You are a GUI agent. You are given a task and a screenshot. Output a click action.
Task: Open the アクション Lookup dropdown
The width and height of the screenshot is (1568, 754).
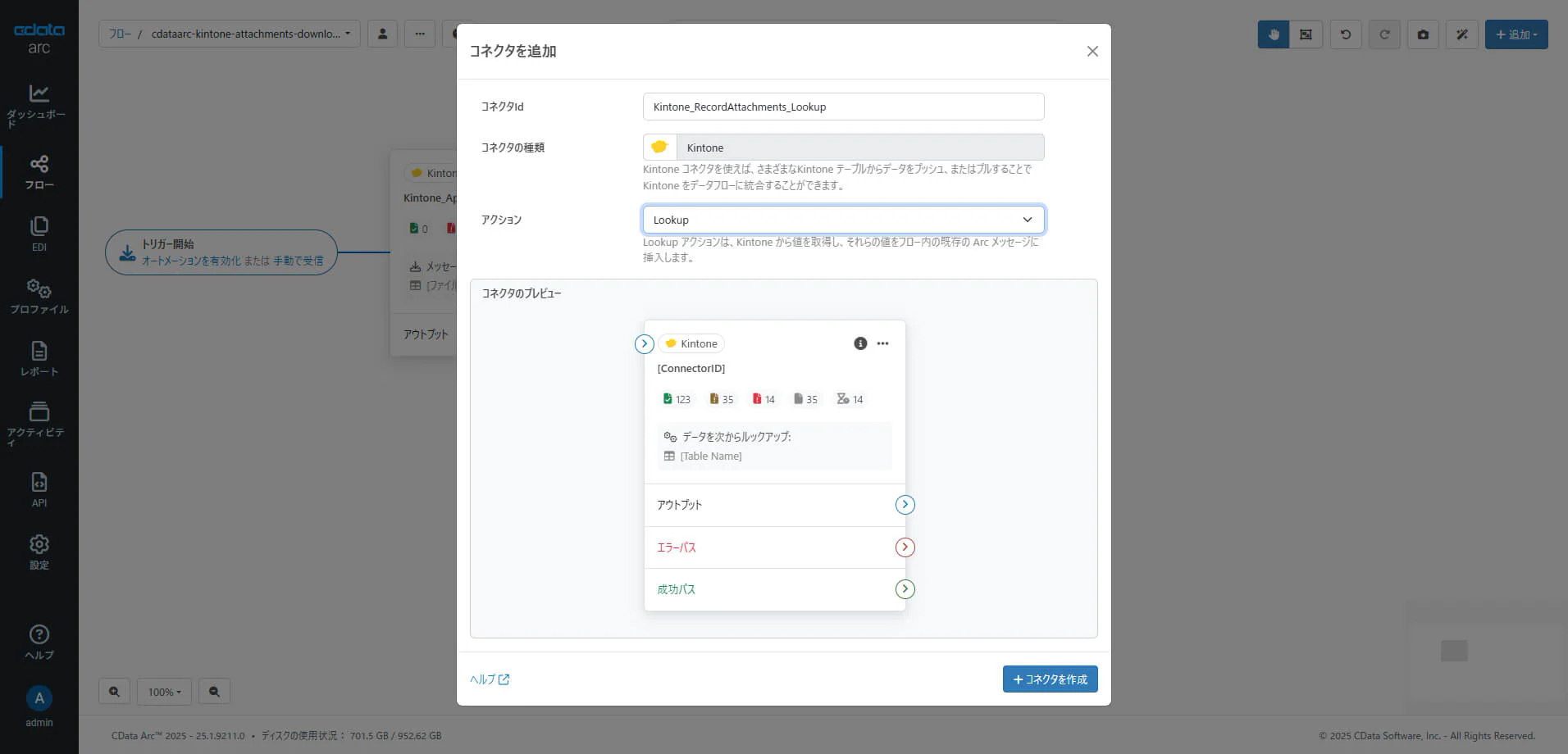[x=843, y=220]
